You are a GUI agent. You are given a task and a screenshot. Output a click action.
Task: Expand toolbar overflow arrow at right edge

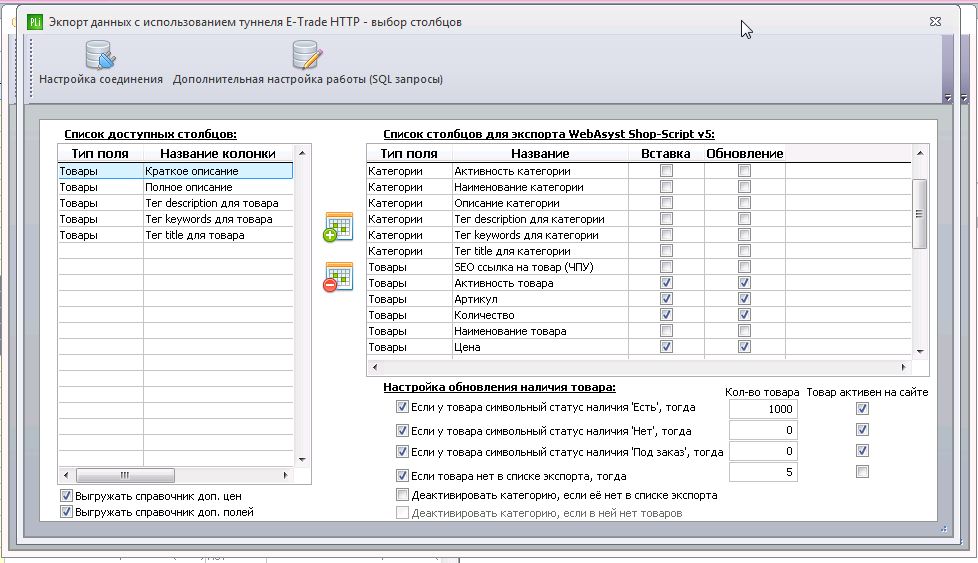click(x=948, y=98)
